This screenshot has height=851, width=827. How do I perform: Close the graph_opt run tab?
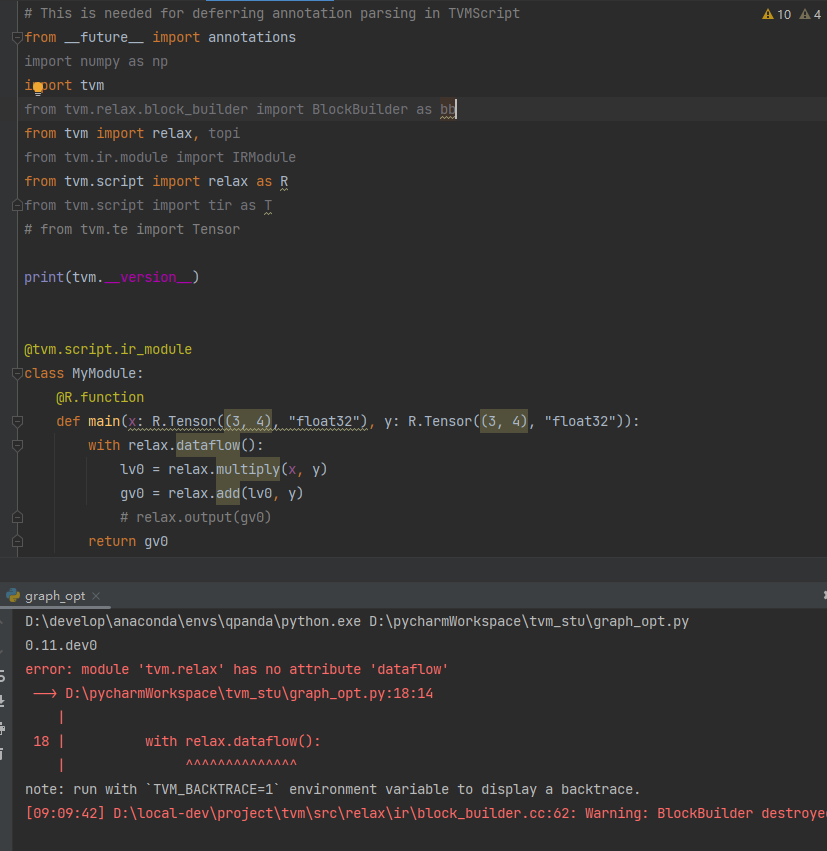(x=96, y=596)
